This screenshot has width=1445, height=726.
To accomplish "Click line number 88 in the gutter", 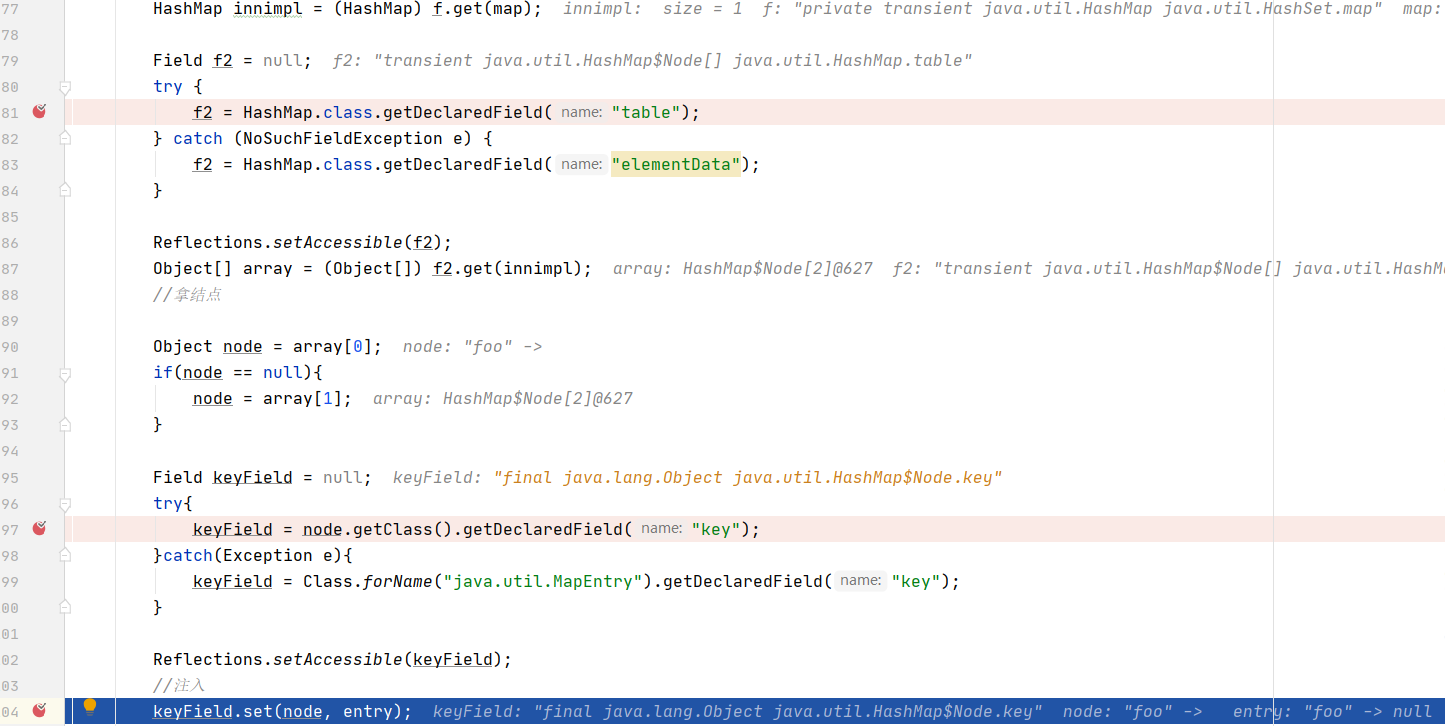I will [x=9, y=294].
